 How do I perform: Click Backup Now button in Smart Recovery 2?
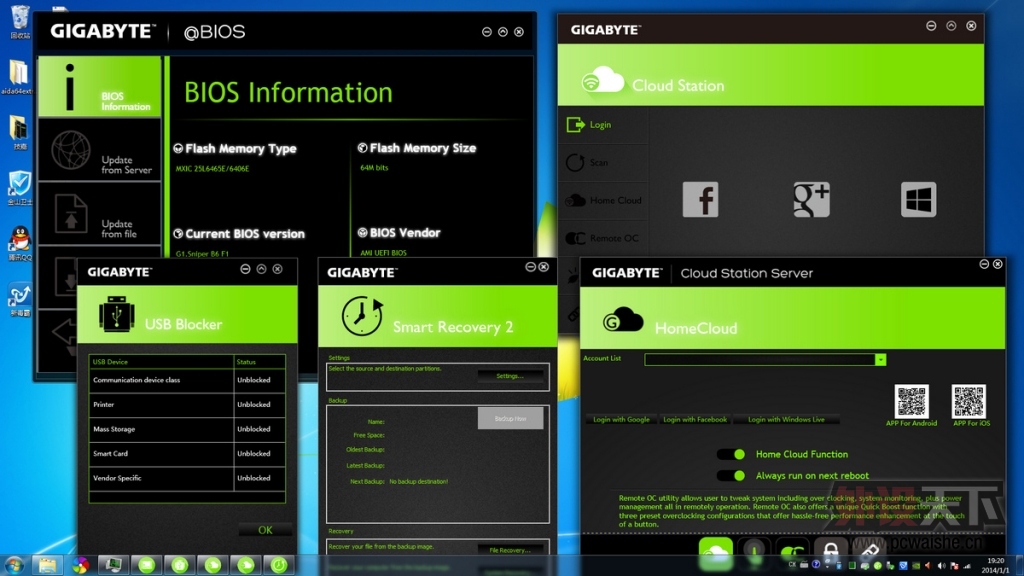coord(510,419)
